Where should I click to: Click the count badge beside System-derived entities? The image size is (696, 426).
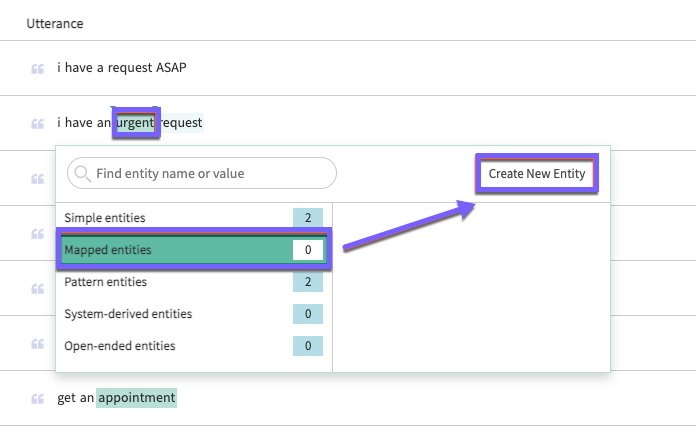coord(308,314)
